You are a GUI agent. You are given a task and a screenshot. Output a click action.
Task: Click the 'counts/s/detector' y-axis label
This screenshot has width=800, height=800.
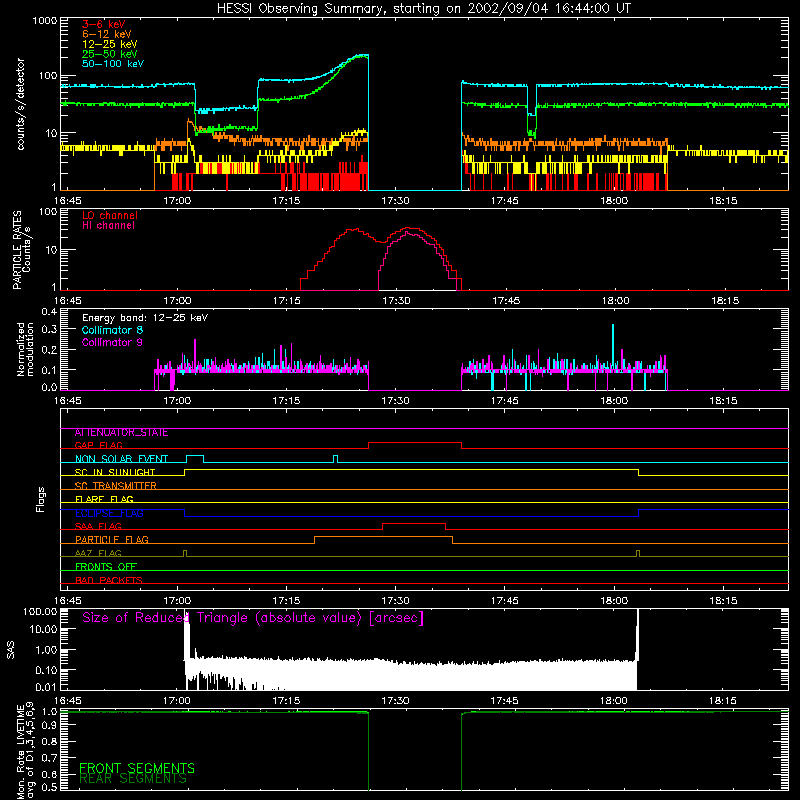[x=21, y=104]
